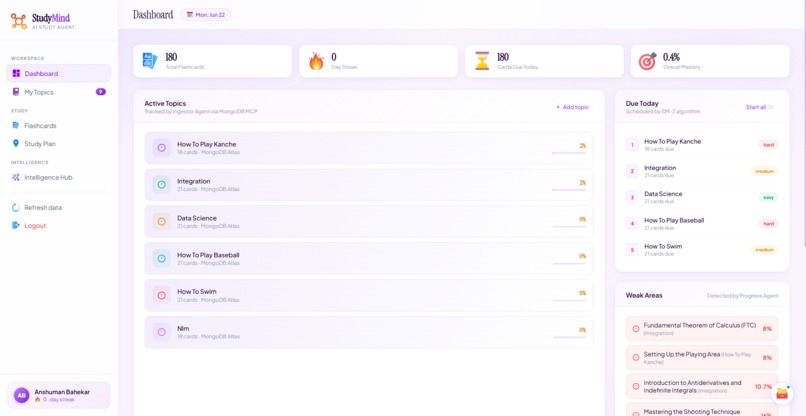Screen dimensions: 806x416
Task: Click the My Topics book icon
Action: click(16, 92)
